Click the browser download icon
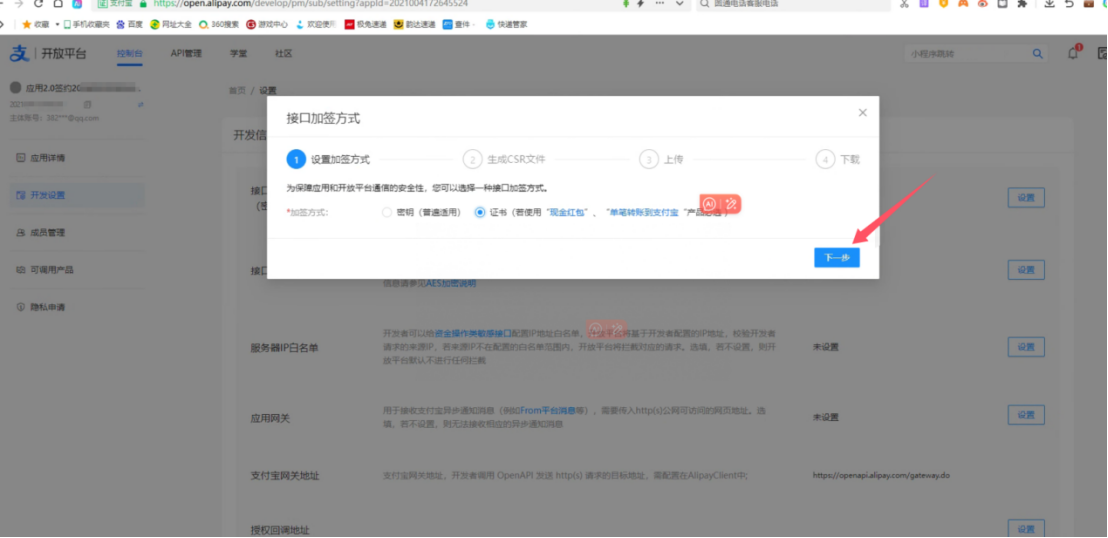 [x=1049, y=4]
